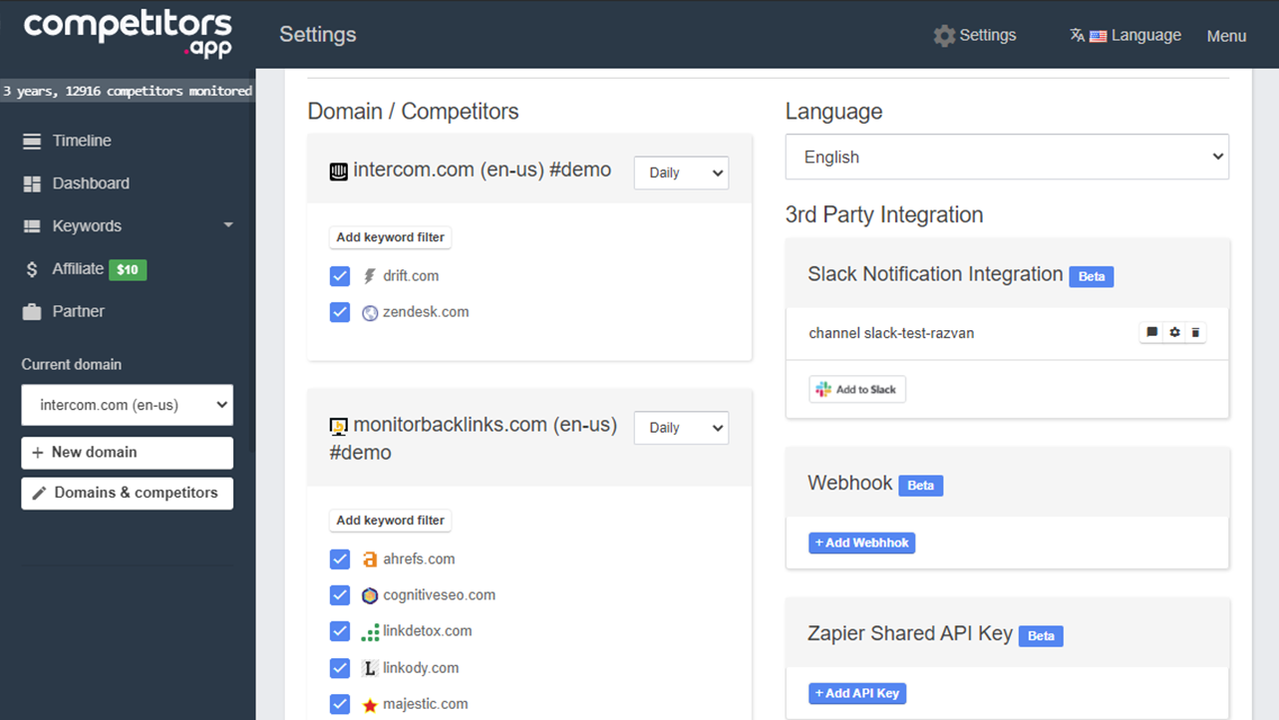Click the Affiliate dollar sign icon
Screen dimensions: 1279x720
pyautogui.click(x=33, y=269)
